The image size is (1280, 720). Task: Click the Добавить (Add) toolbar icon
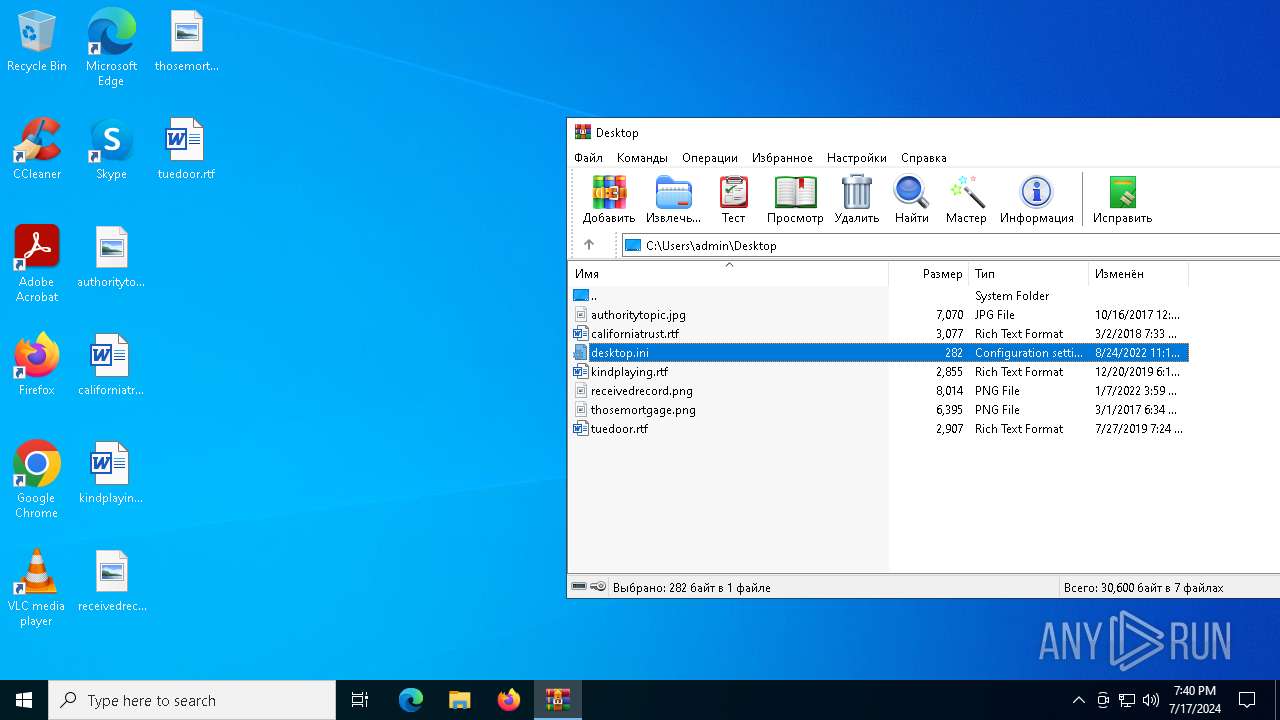tap(608, 199)
